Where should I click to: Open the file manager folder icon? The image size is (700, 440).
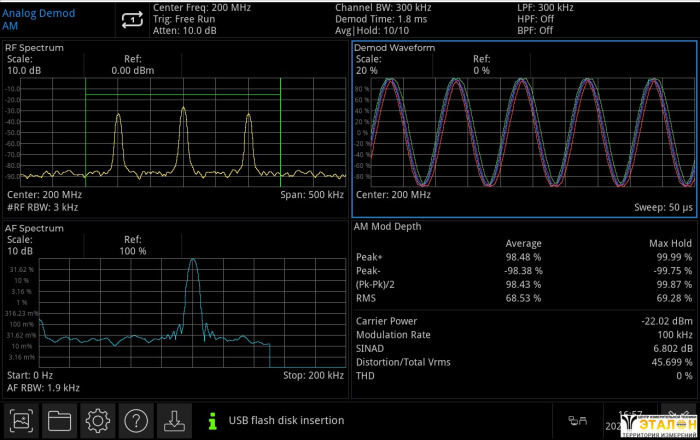pyautogui.click(x=60, y=420)
